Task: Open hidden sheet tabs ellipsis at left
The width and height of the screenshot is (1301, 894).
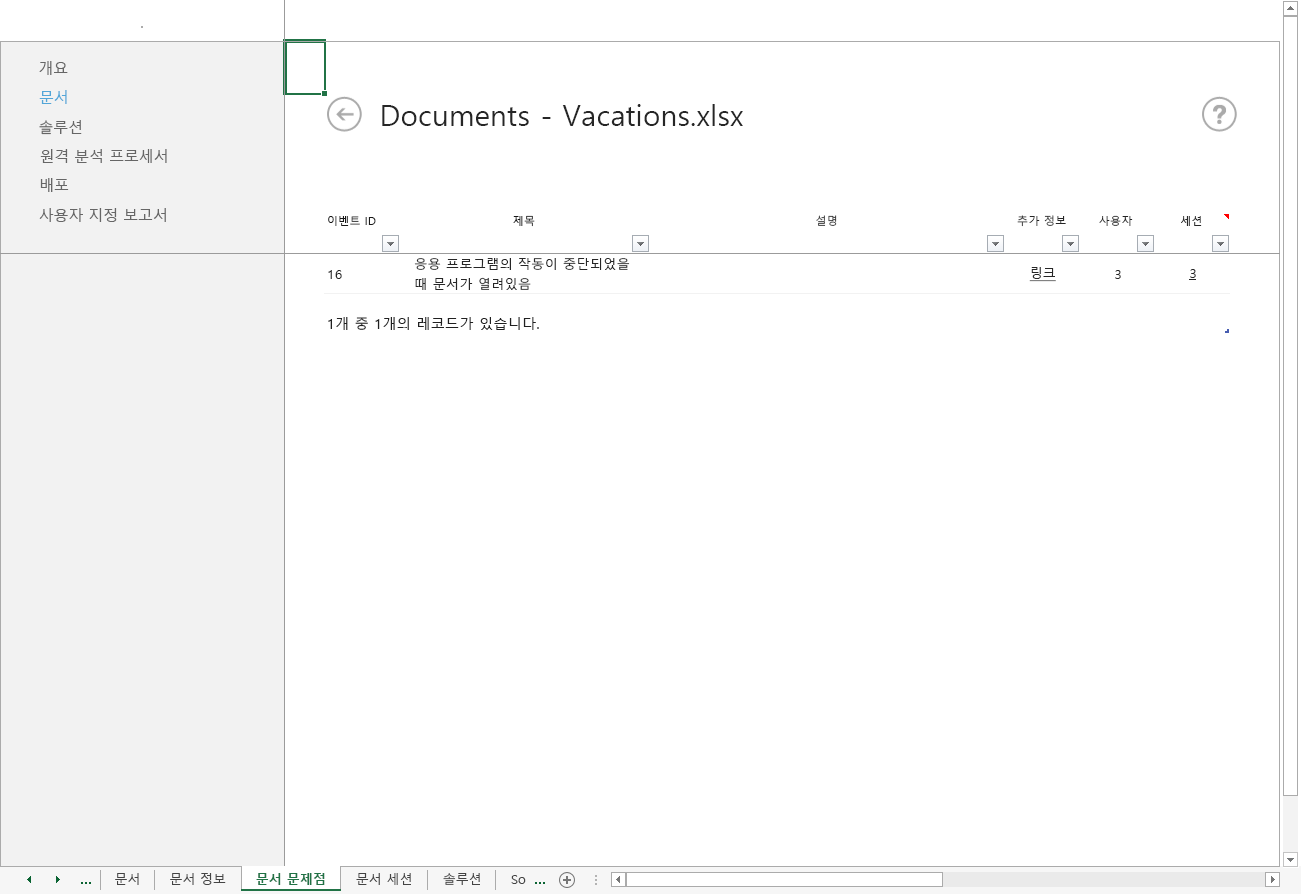Action: pos(85,880)
